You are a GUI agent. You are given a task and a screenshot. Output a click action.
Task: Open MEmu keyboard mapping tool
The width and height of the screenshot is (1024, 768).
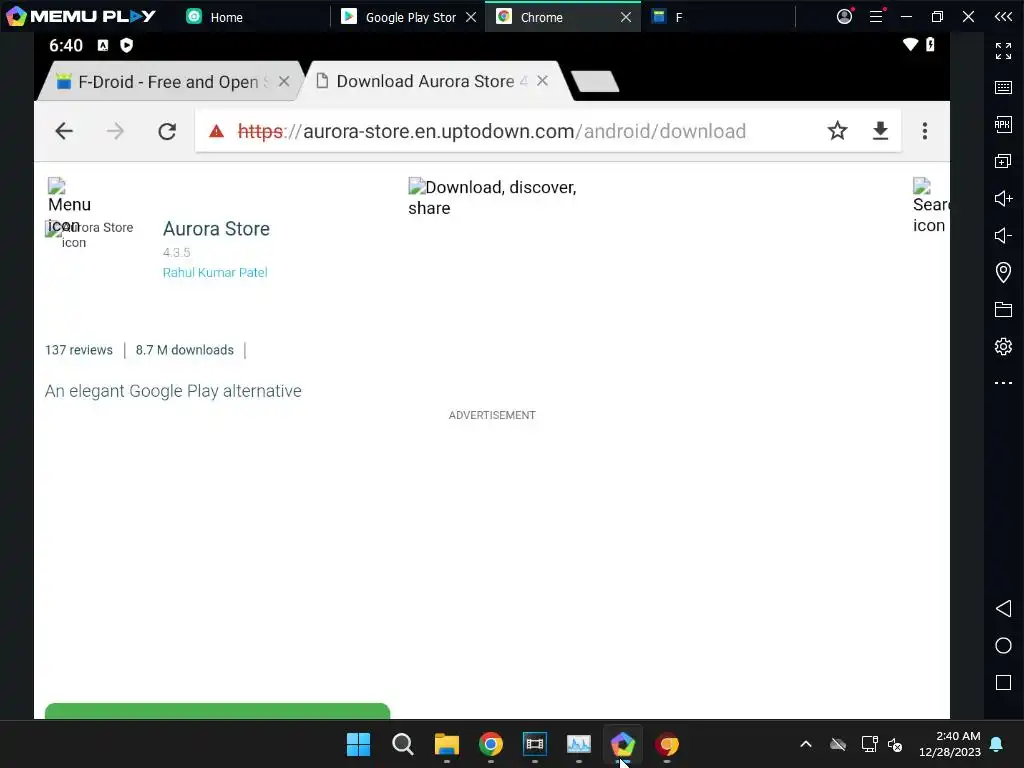pyautogui.click(x=1003, y=88)
